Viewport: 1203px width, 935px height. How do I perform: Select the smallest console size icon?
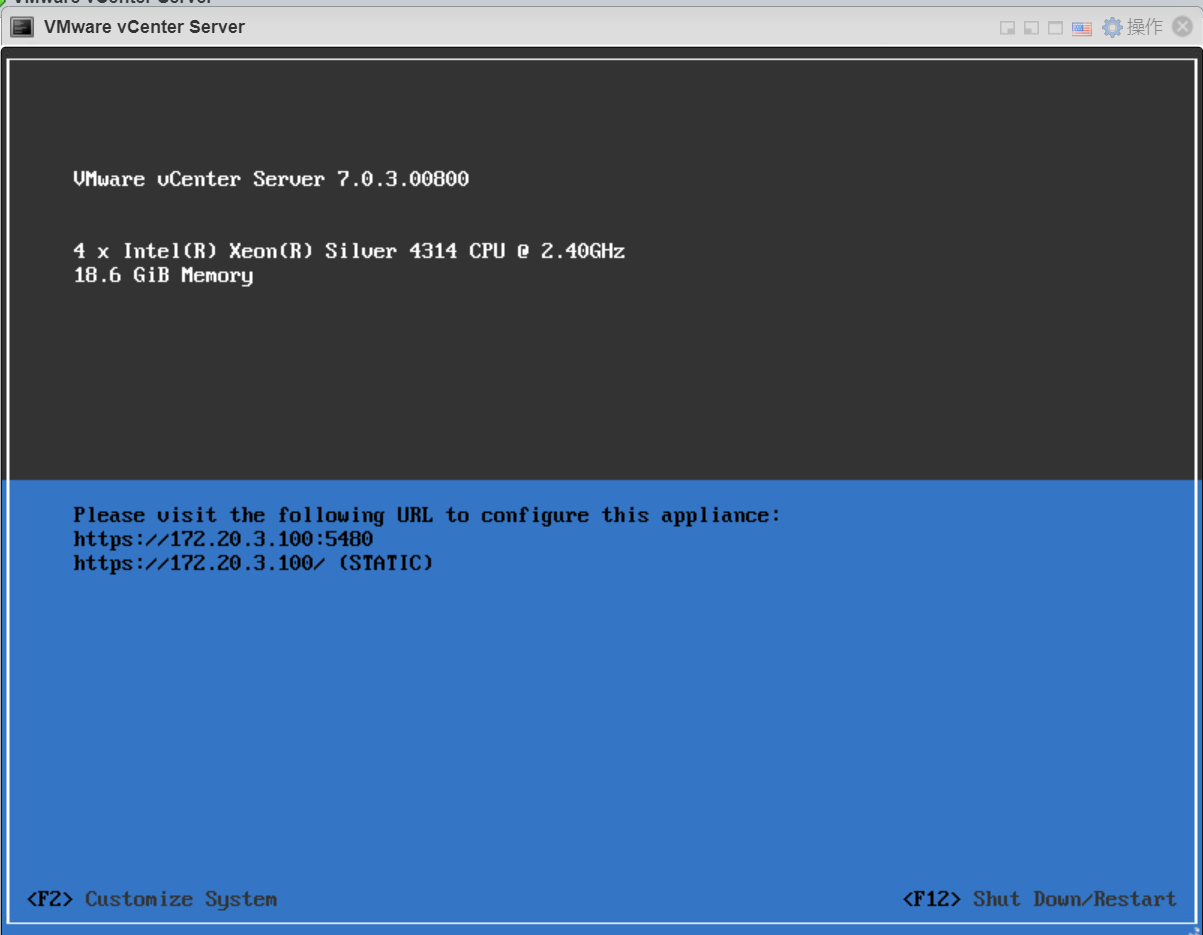1008,28
